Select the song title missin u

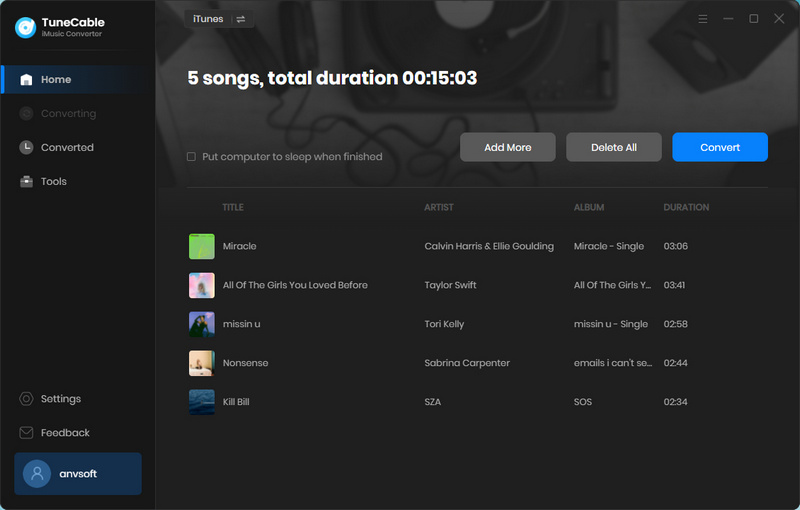(x=241, y=324)
